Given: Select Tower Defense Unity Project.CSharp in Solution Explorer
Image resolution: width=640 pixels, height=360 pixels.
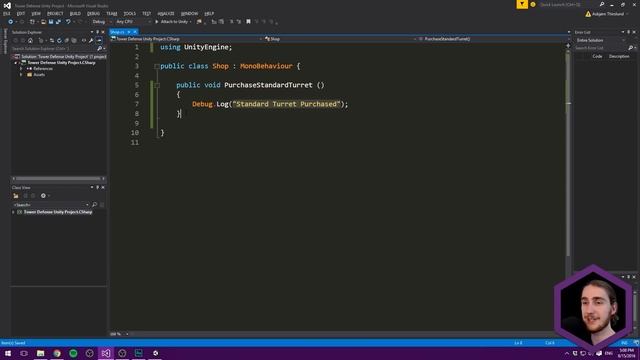Looking at the screenshot, I should [61, 62].
